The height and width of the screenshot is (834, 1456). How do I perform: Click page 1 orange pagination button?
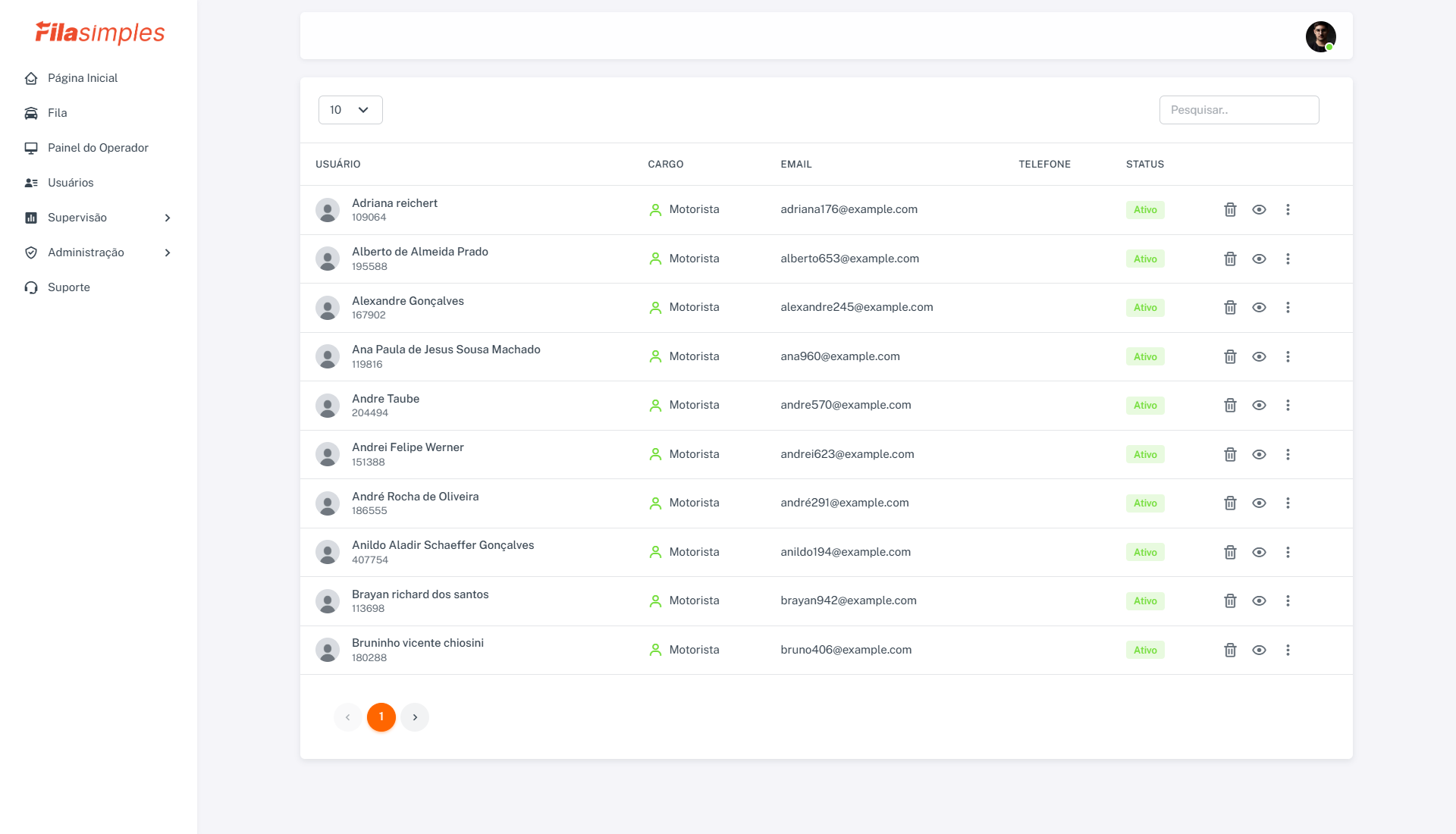pyautogui.click(x=381, y=717)
